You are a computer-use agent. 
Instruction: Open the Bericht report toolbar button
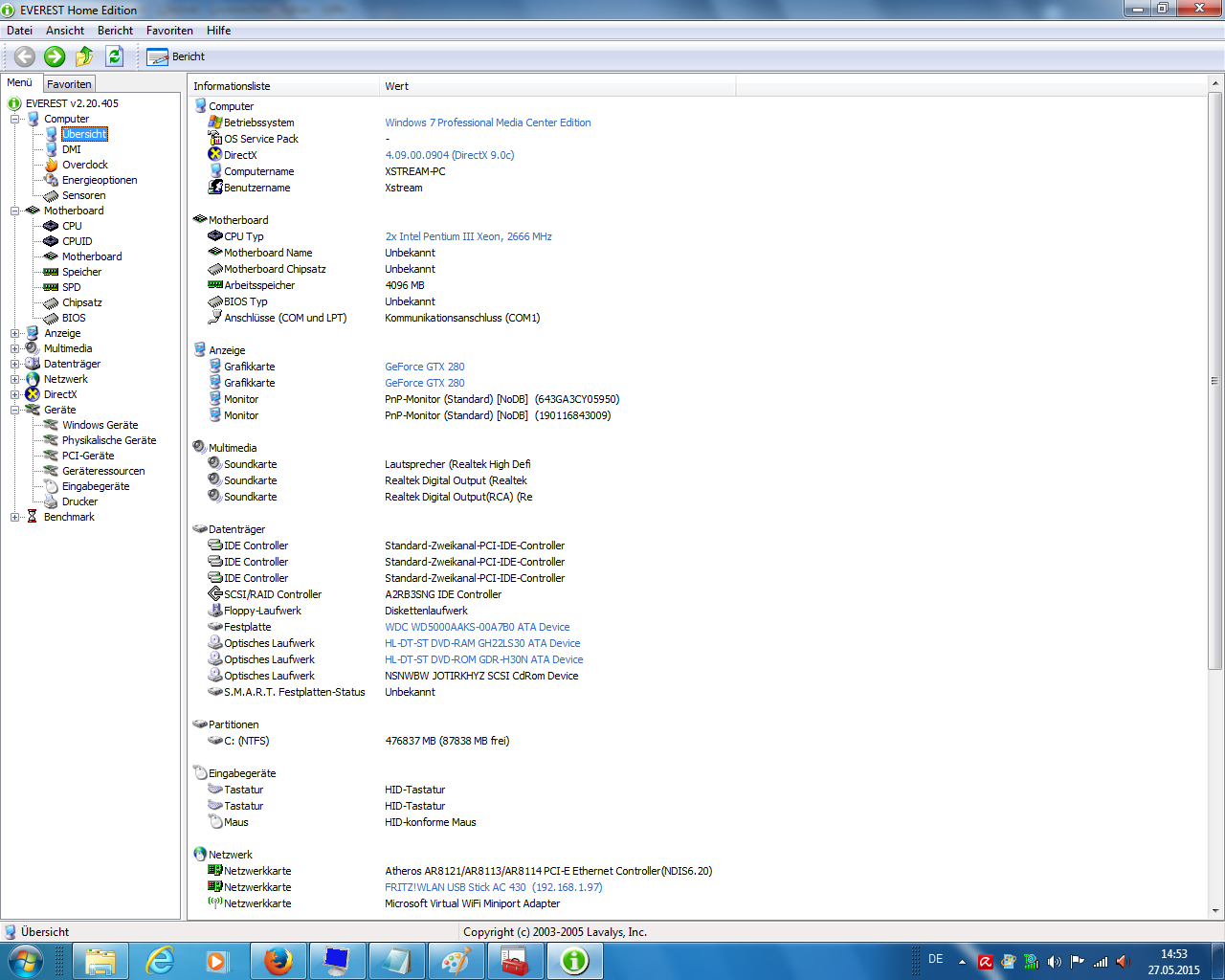click(x=176, y=56)
